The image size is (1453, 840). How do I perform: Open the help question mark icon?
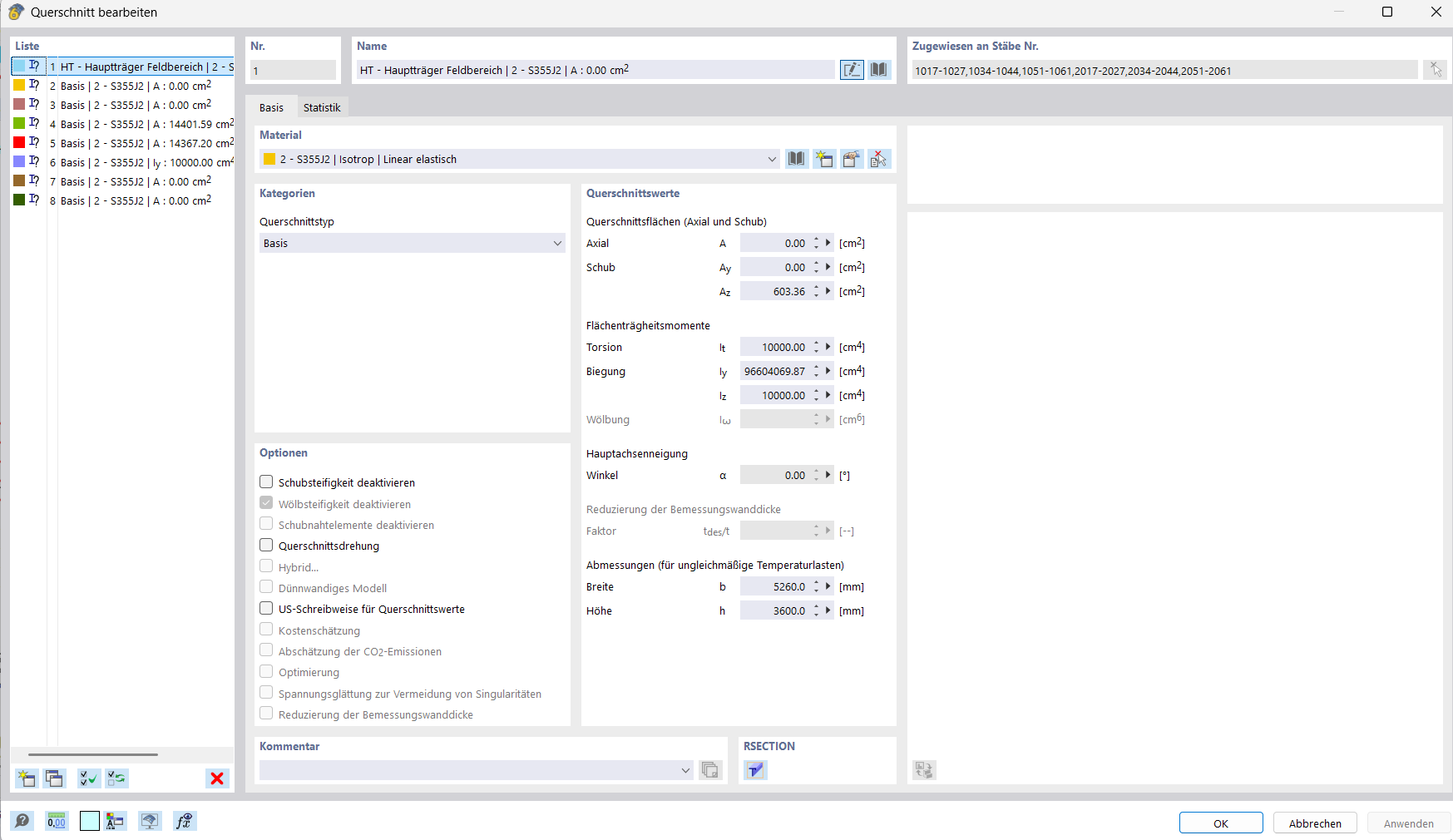[22, 821]
